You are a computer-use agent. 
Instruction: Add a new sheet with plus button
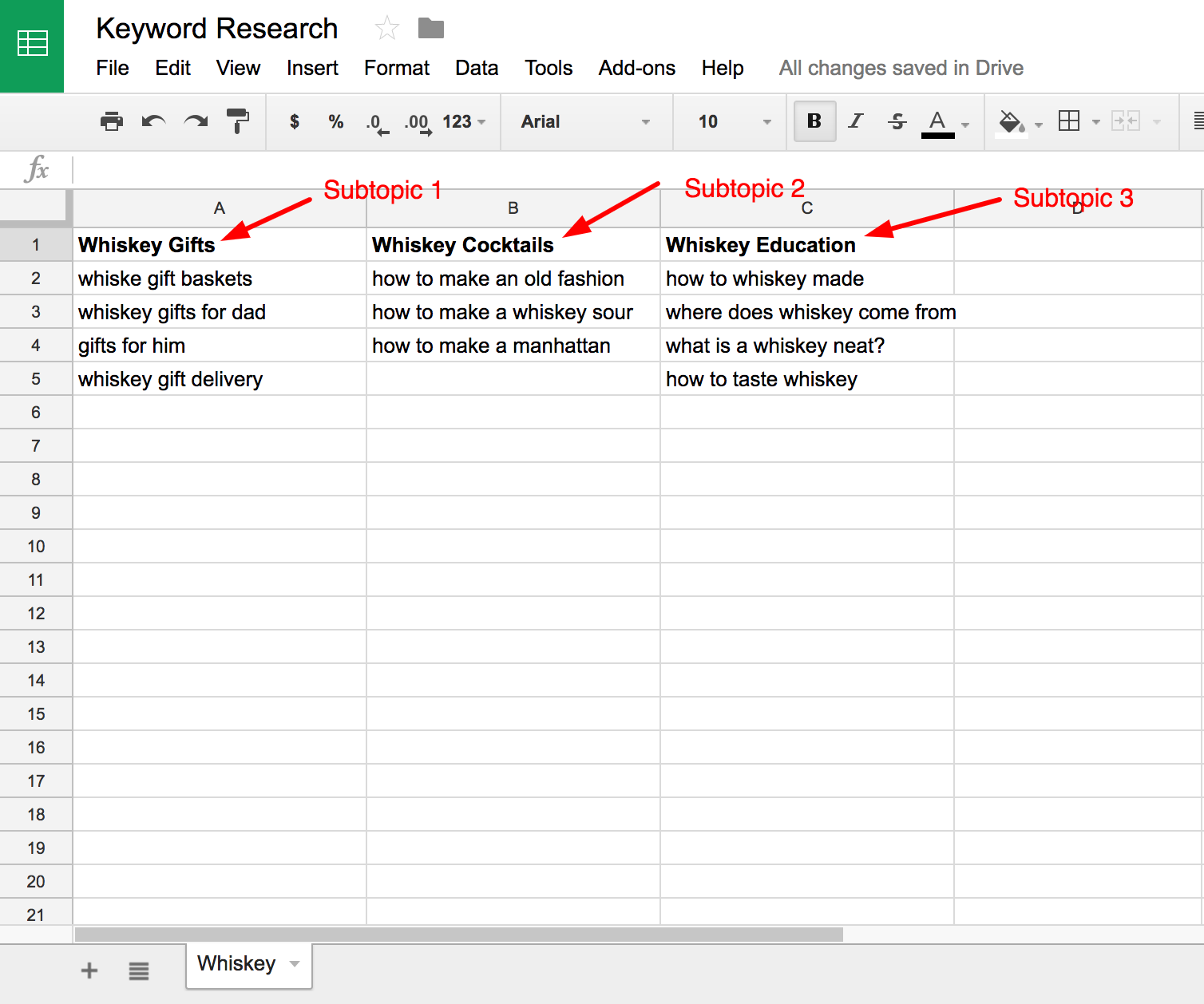coord(89,970)
